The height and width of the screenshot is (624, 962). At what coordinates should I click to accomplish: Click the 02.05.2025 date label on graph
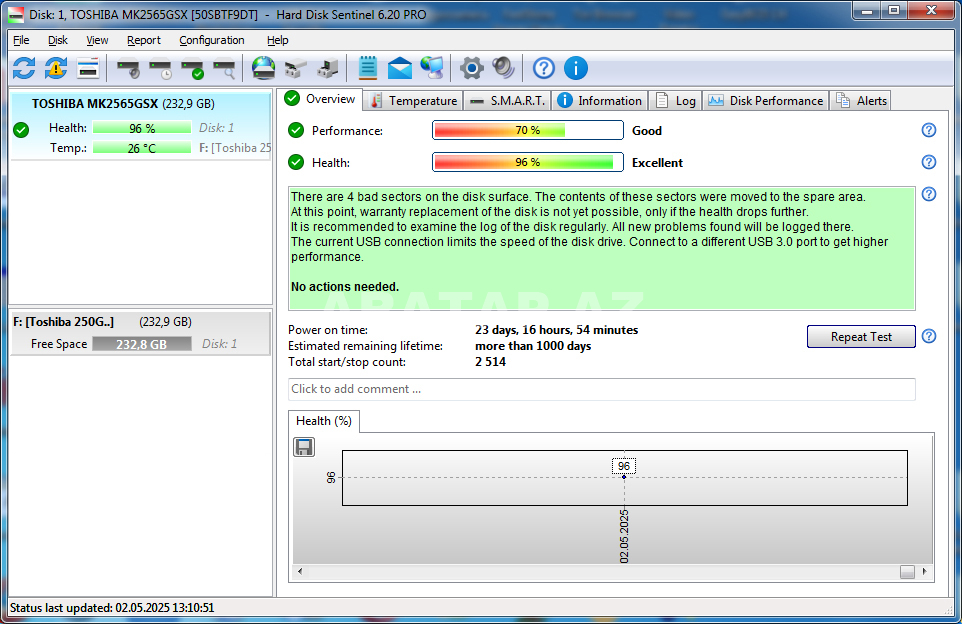624,536
